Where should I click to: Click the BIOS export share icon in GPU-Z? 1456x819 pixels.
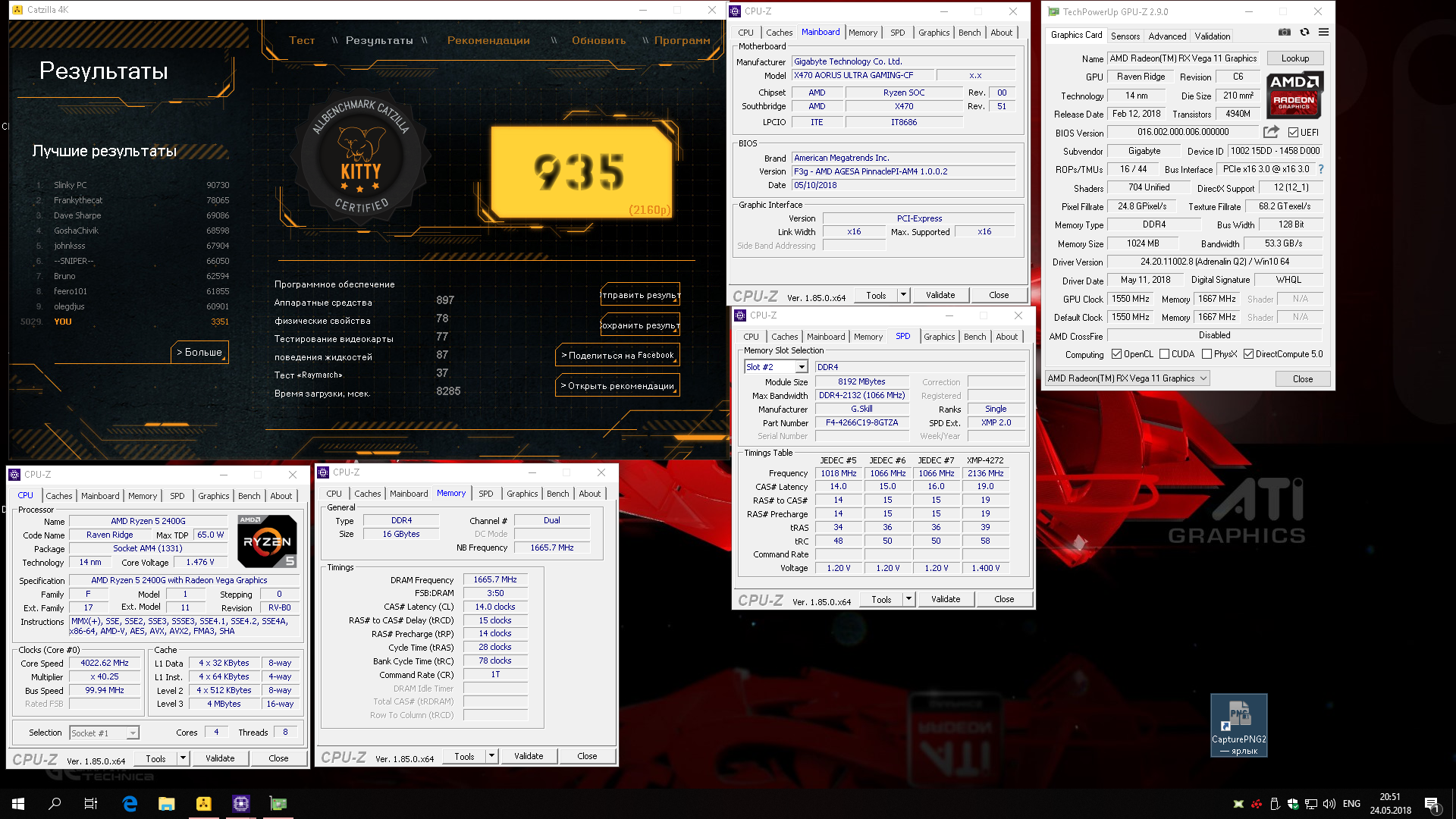coord(1271,132)
